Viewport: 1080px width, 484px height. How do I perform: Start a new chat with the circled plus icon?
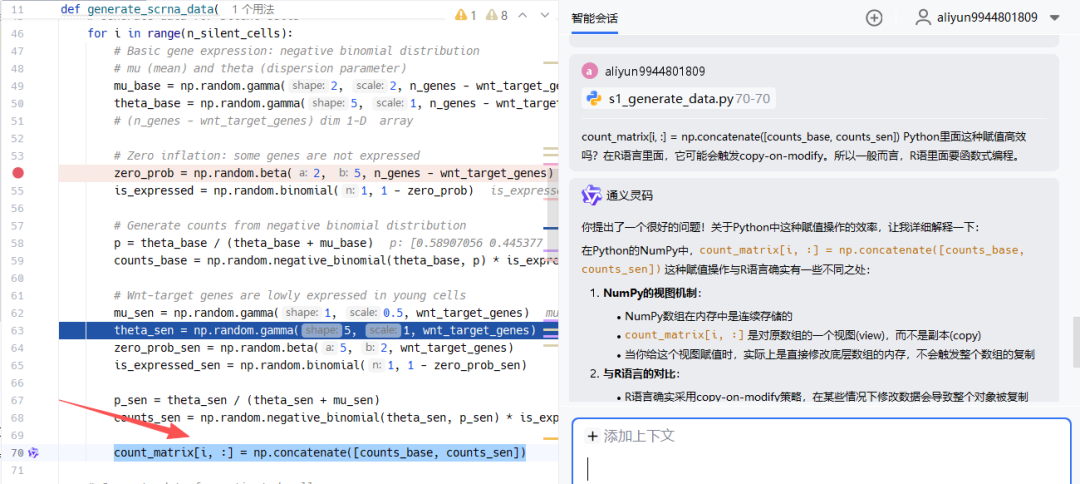(x=874, y=18)
